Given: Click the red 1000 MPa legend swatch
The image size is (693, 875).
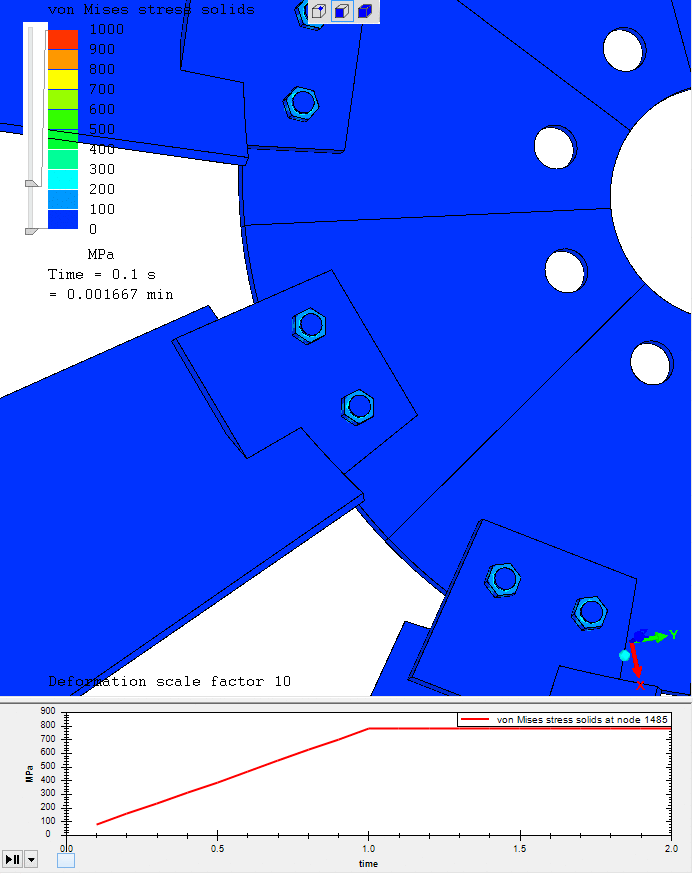Looking at the screenshot, I should coord(62,40).
